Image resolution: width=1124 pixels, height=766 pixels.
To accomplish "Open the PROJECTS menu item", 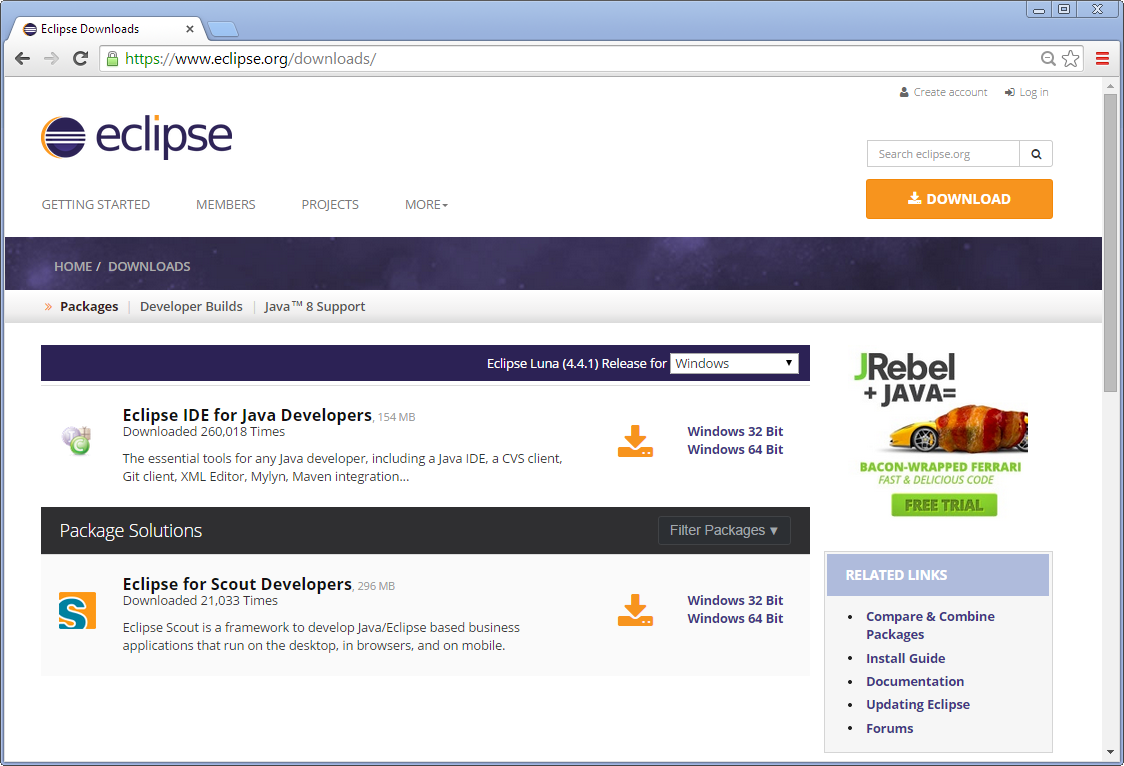I will point(330,205).
